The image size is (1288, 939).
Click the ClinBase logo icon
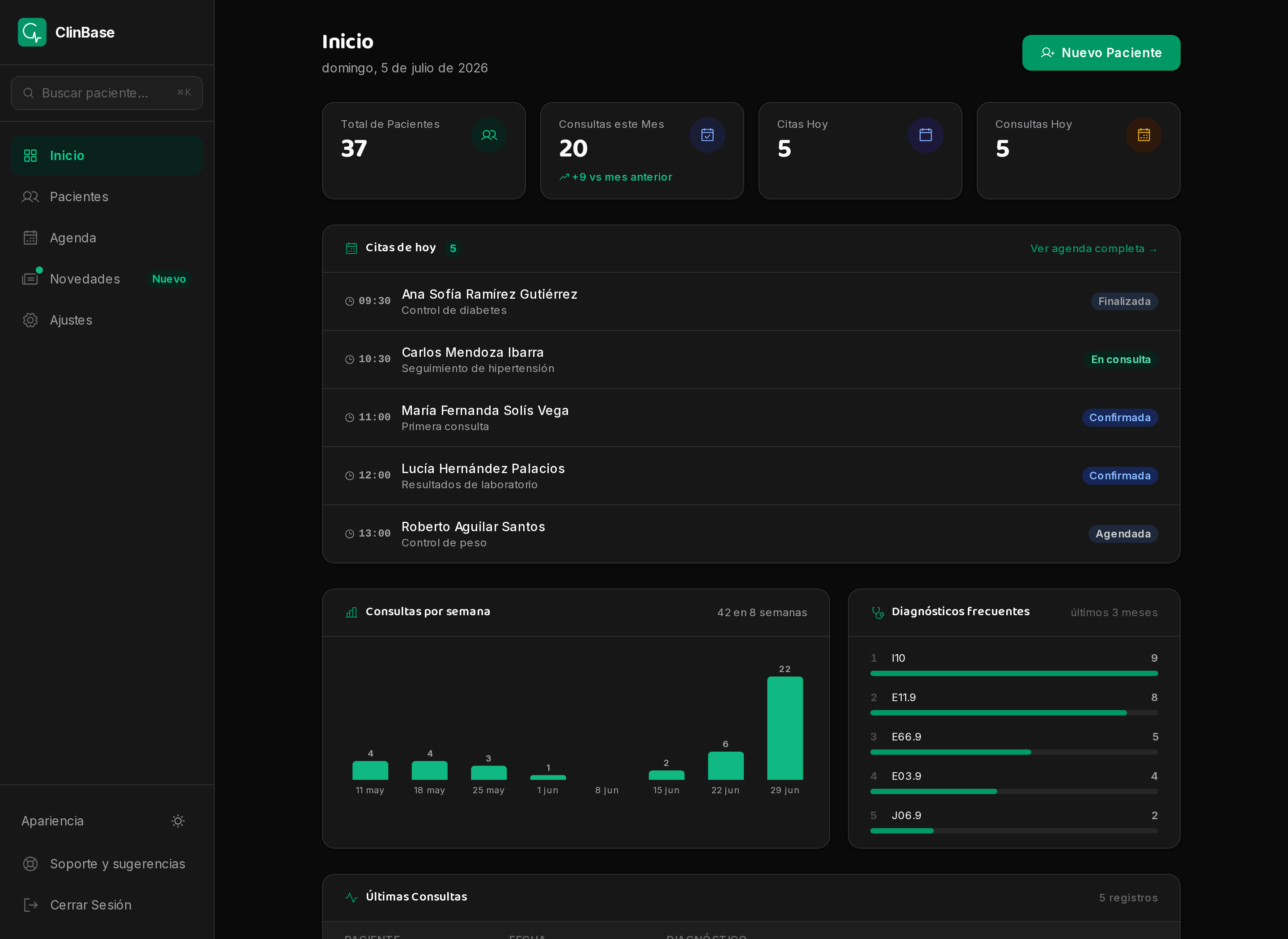tap(32, 32)
